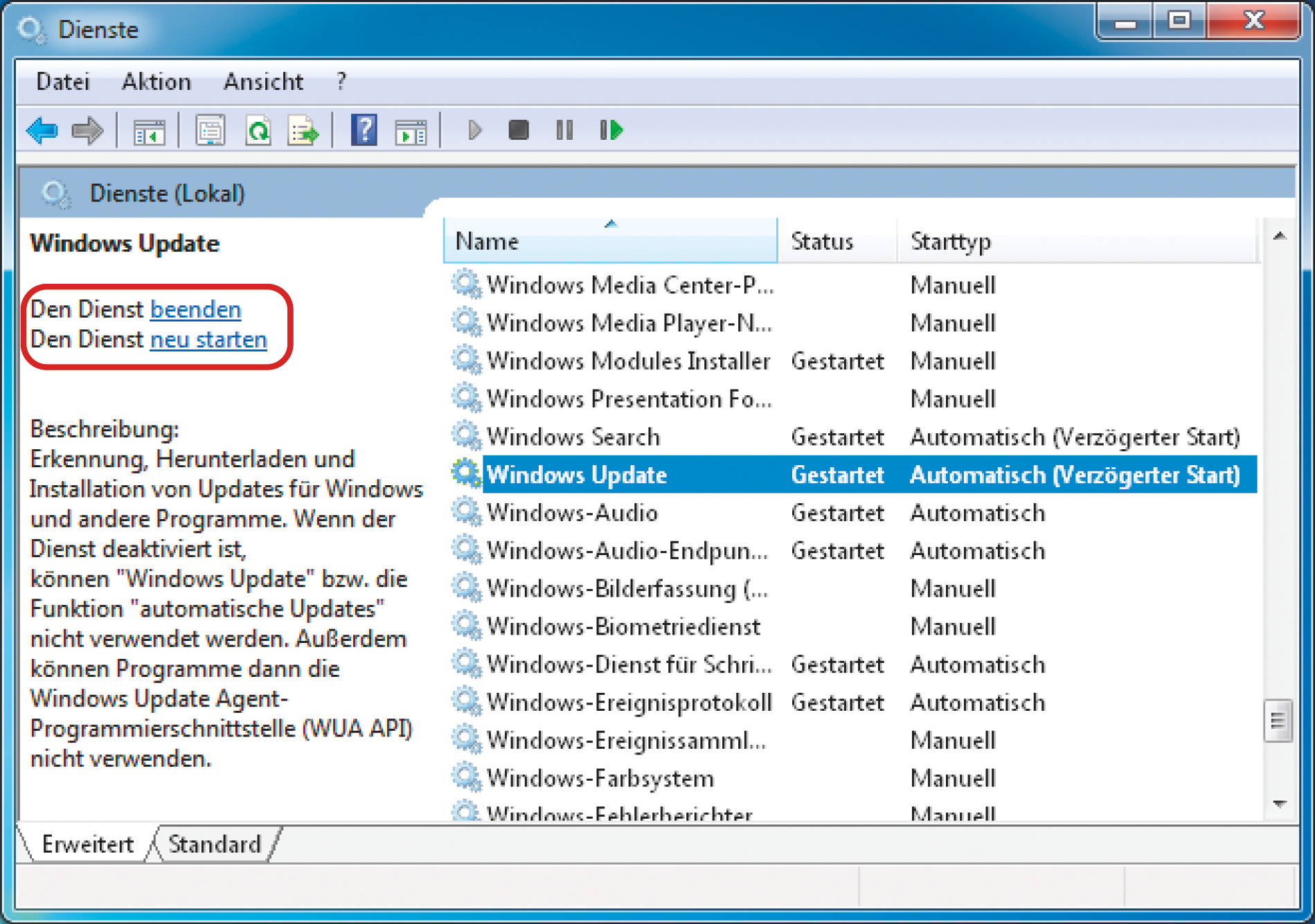The width and height of the screenshot is (1315, 924).
Task: Open the Datei menu
Action: (x=63, y=82)
